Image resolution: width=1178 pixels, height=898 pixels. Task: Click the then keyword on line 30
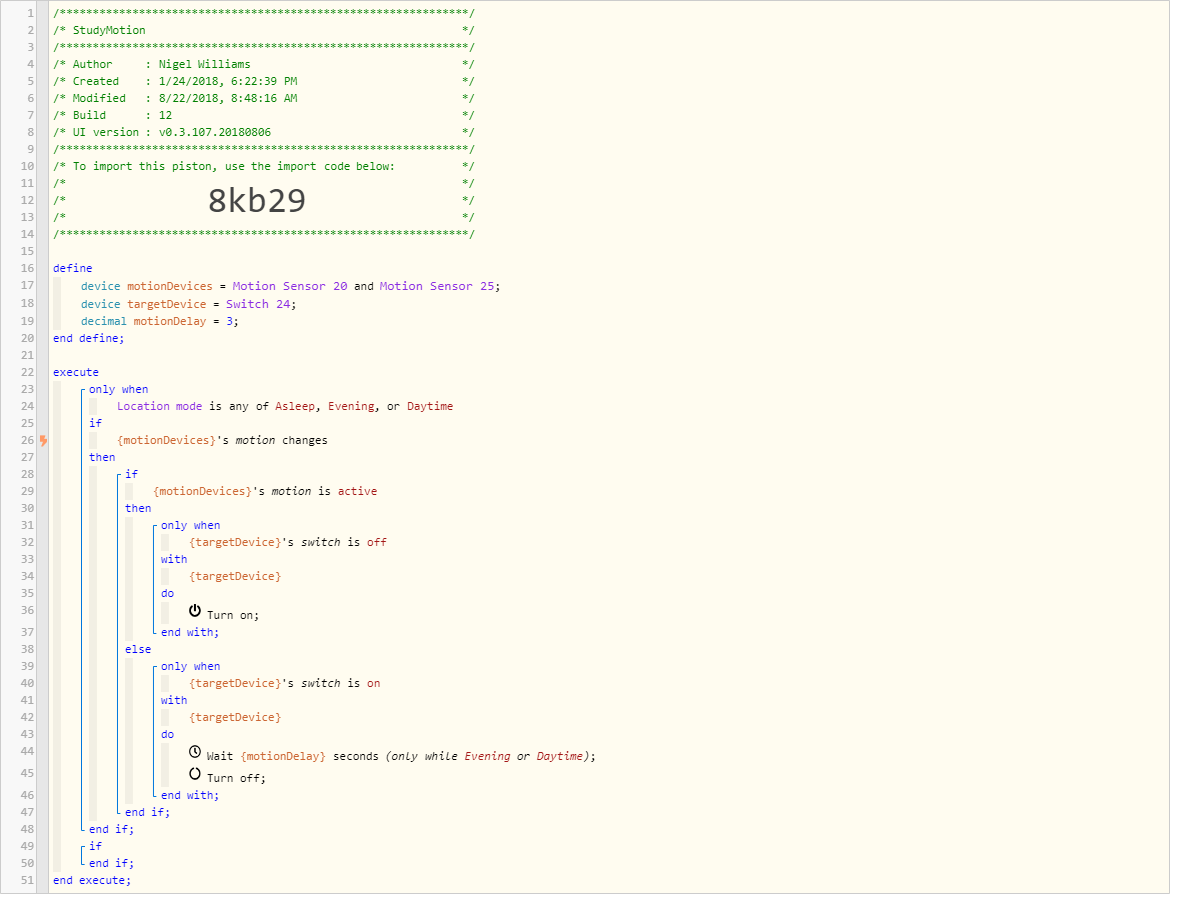click(138, 509)
